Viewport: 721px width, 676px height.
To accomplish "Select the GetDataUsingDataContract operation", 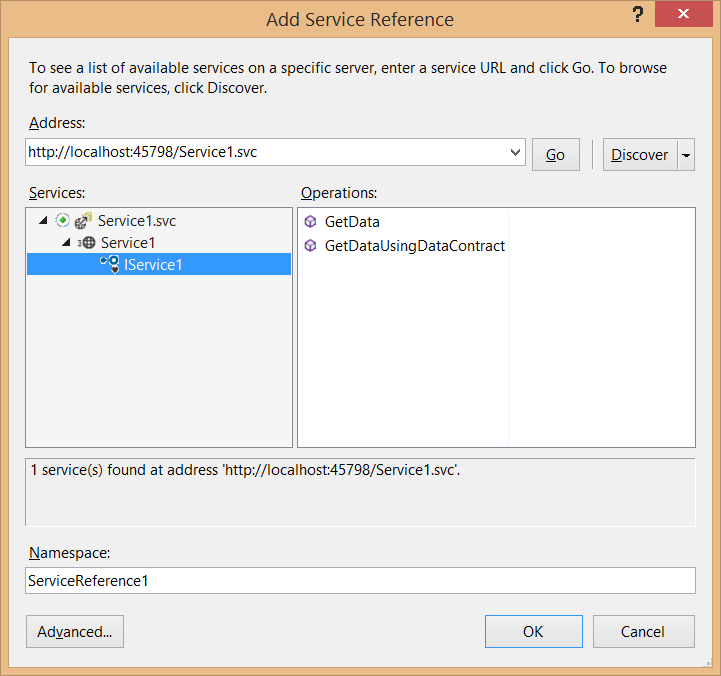I will click(x=415, y=246).
